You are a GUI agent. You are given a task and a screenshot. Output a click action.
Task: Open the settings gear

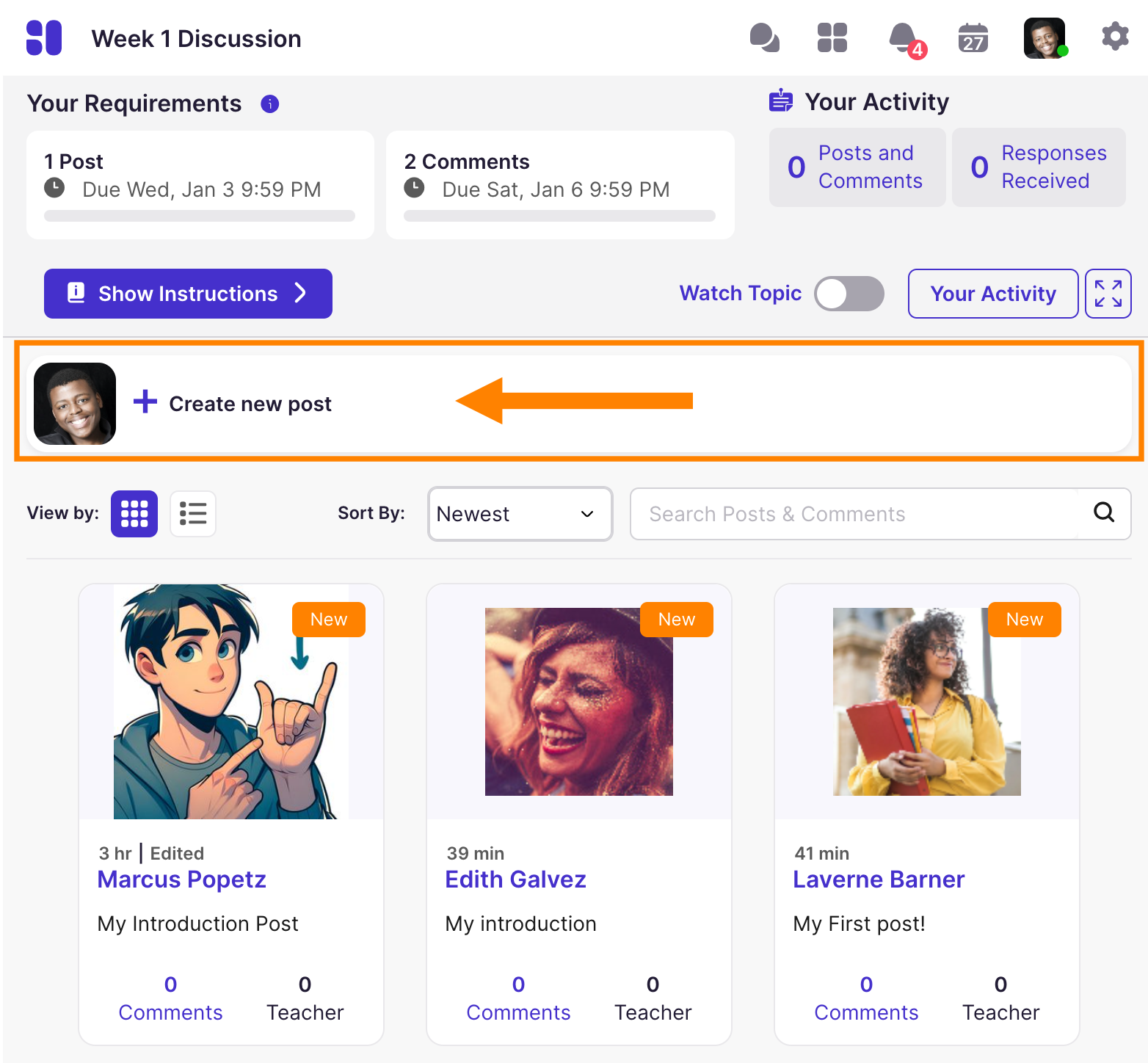tap(1114, 37)
